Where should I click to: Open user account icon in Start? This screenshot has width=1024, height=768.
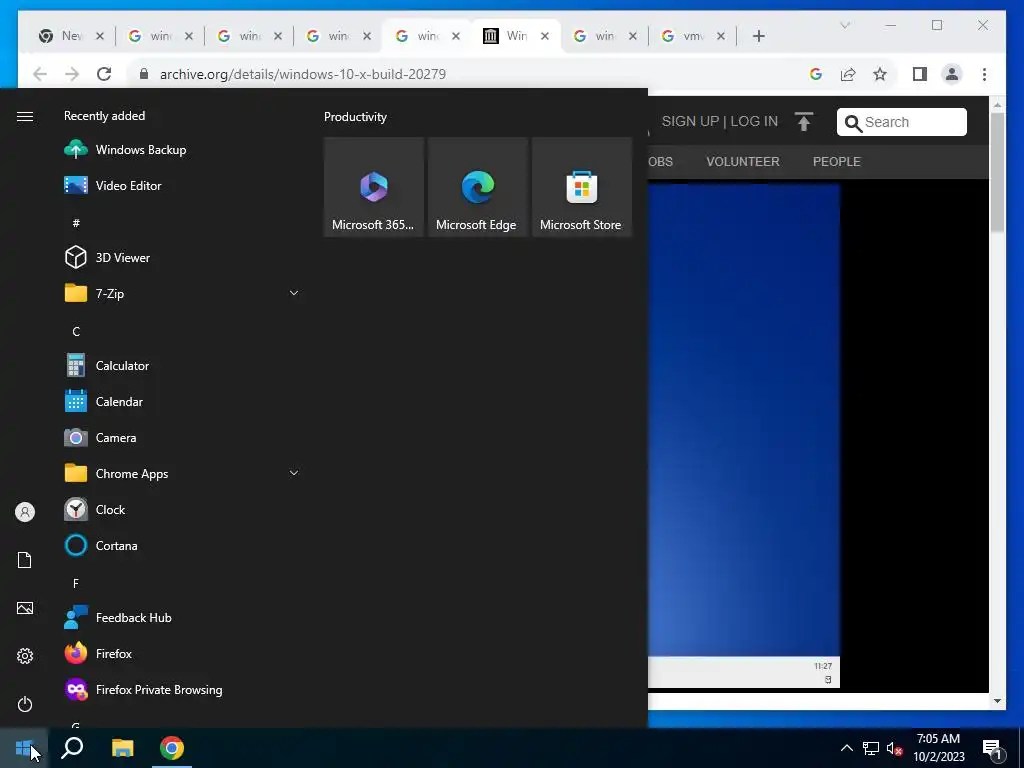point(25,512)
